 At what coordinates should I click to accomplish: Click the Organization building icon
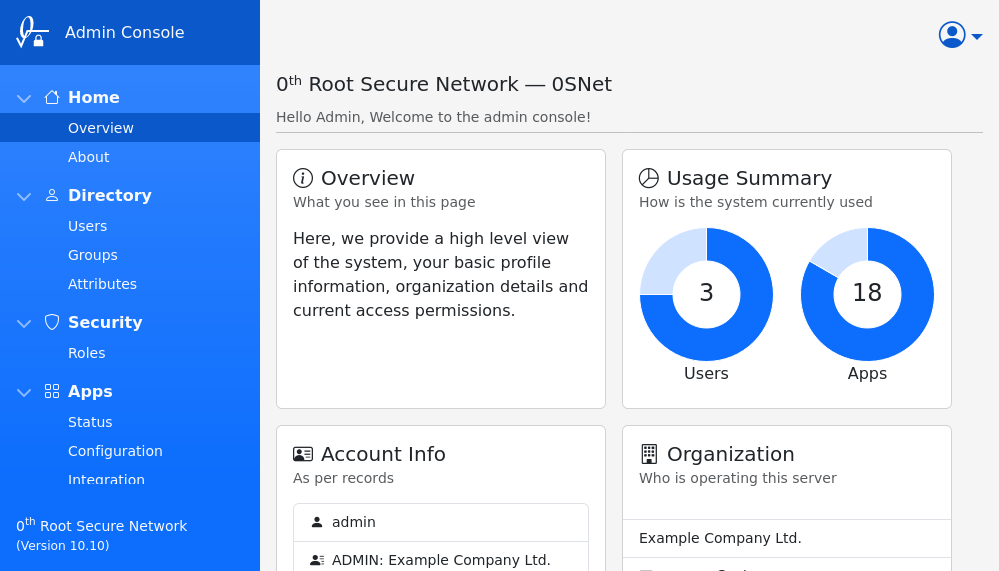coord(649,454)
